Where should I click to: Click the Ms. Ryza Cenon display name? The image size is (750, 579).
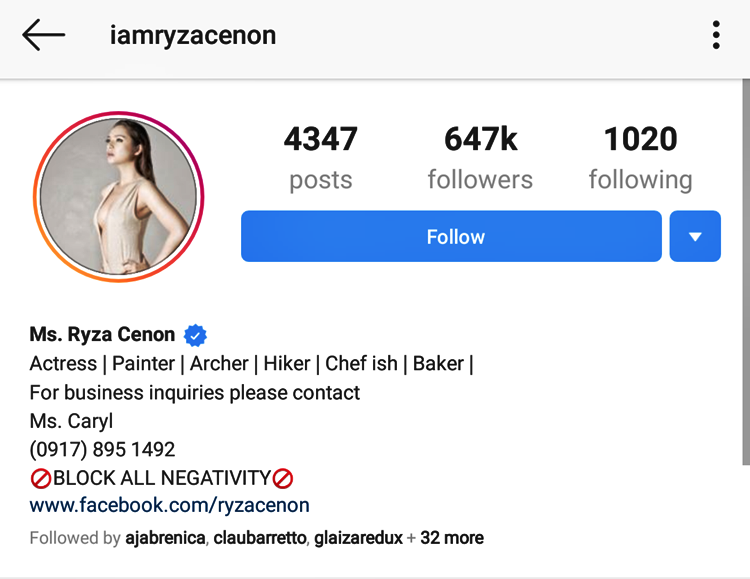(x=102, y=334)
